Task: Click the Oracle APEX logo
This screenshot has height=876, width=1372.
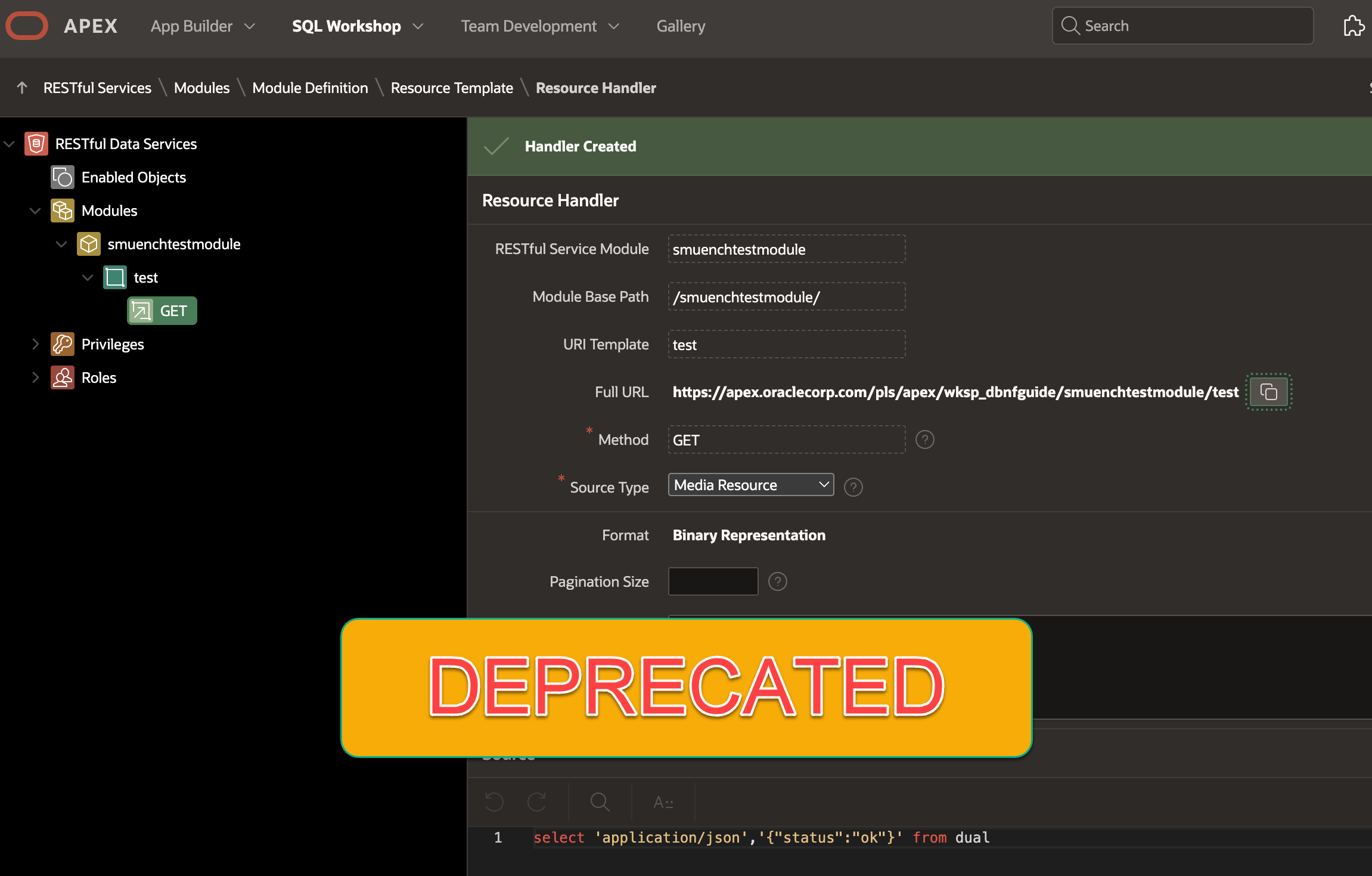Action: coord(62,26)
